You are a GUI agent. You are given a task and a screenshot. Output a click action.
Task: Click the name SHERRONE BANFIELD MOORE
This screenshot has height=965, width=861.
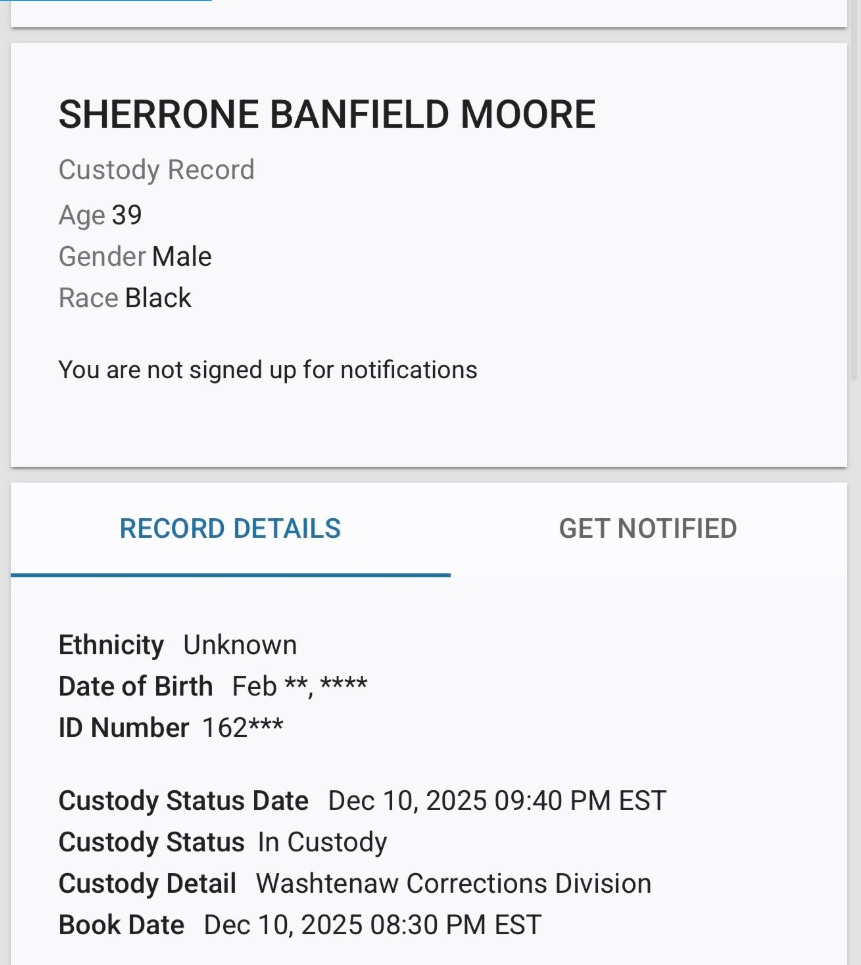(326, 114)
